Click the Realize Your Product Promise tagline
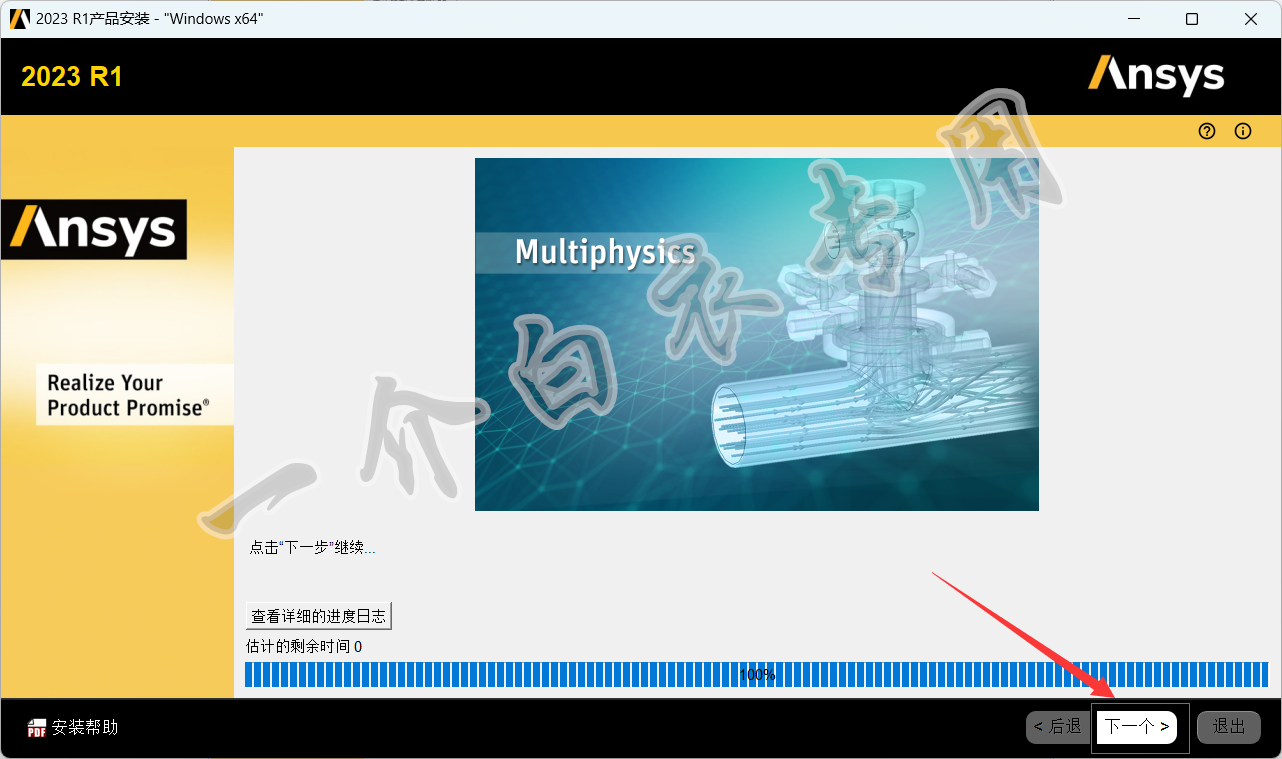1282x759 pixels. pyautogui.click(x=128, y=395)
